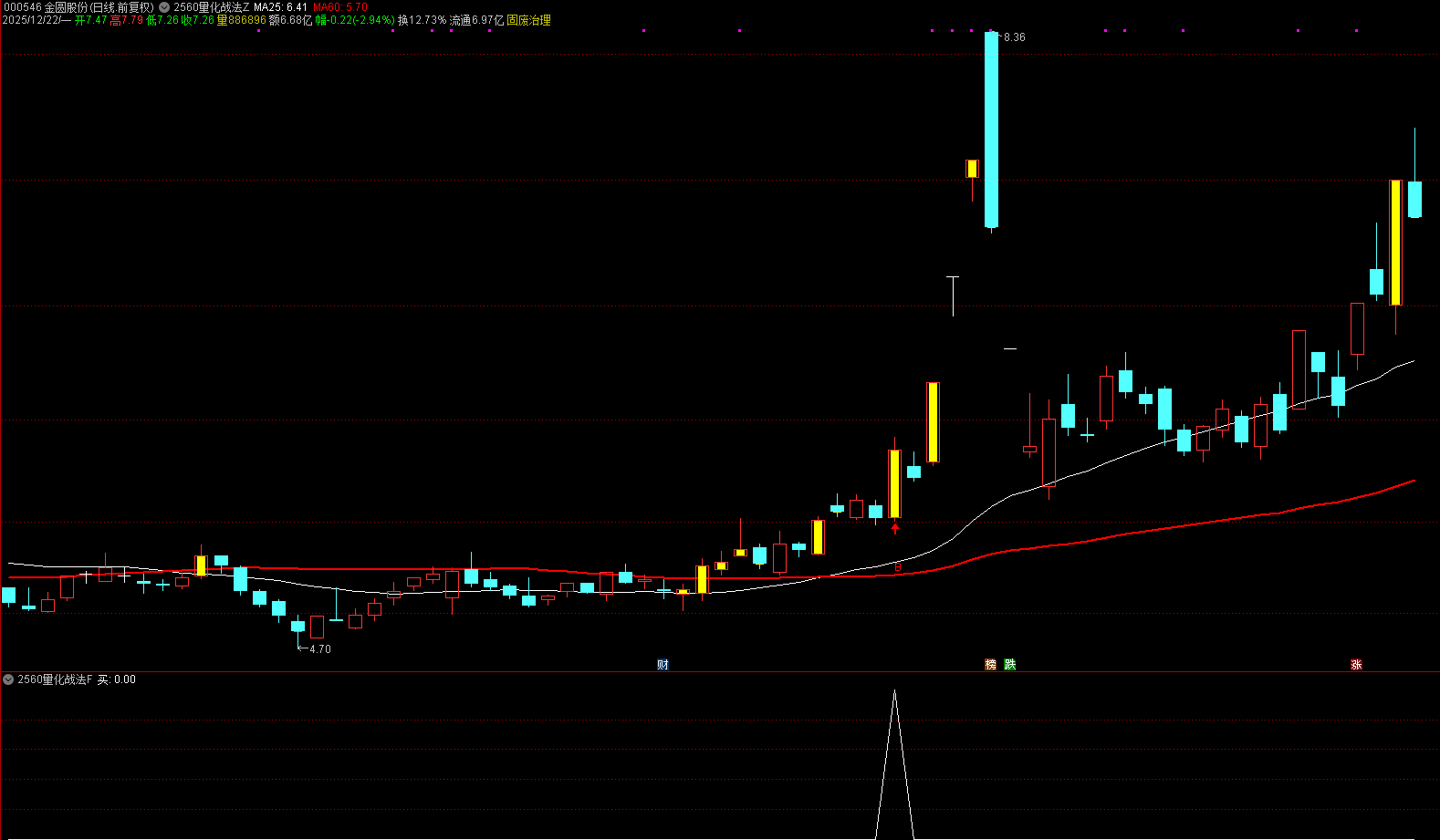Click the stock title 000546 金圆股份
Image resolution: width=1440 pixels, height=840 pixels.
[78, 7]
